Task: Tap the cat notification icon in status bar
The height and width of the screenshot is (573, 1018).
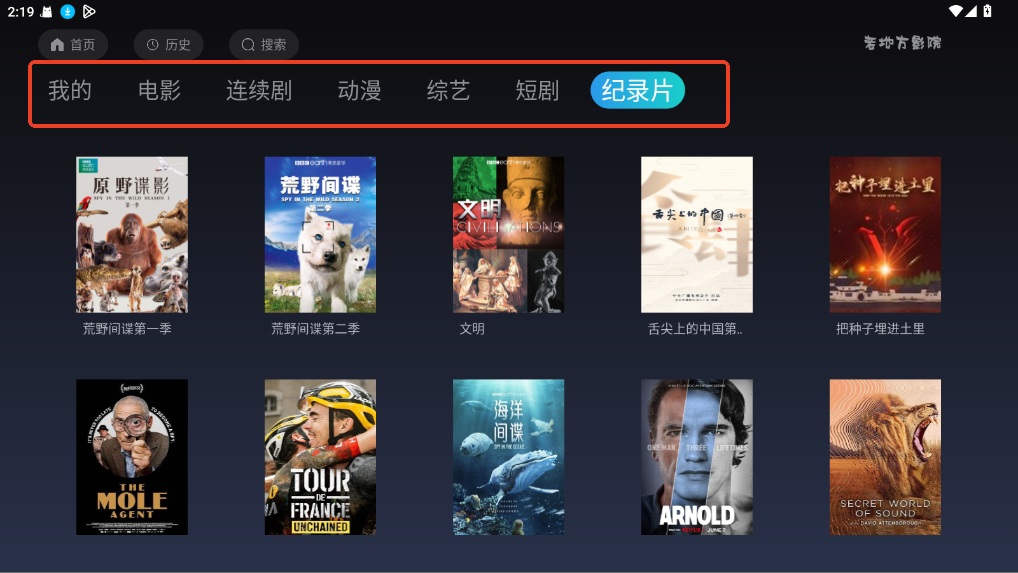Action: (46, 11)
